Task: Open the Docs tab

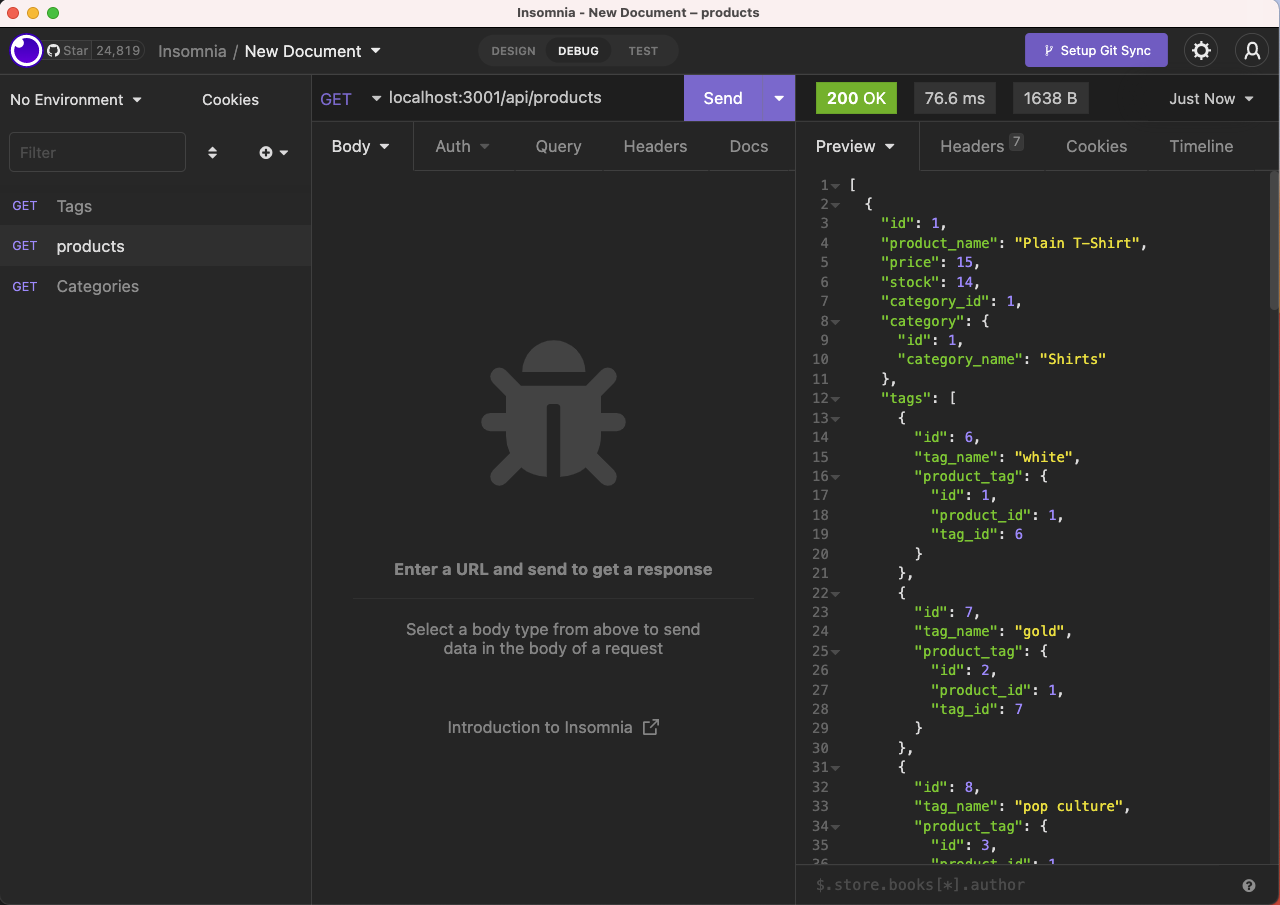Action: tap(749, 146)
